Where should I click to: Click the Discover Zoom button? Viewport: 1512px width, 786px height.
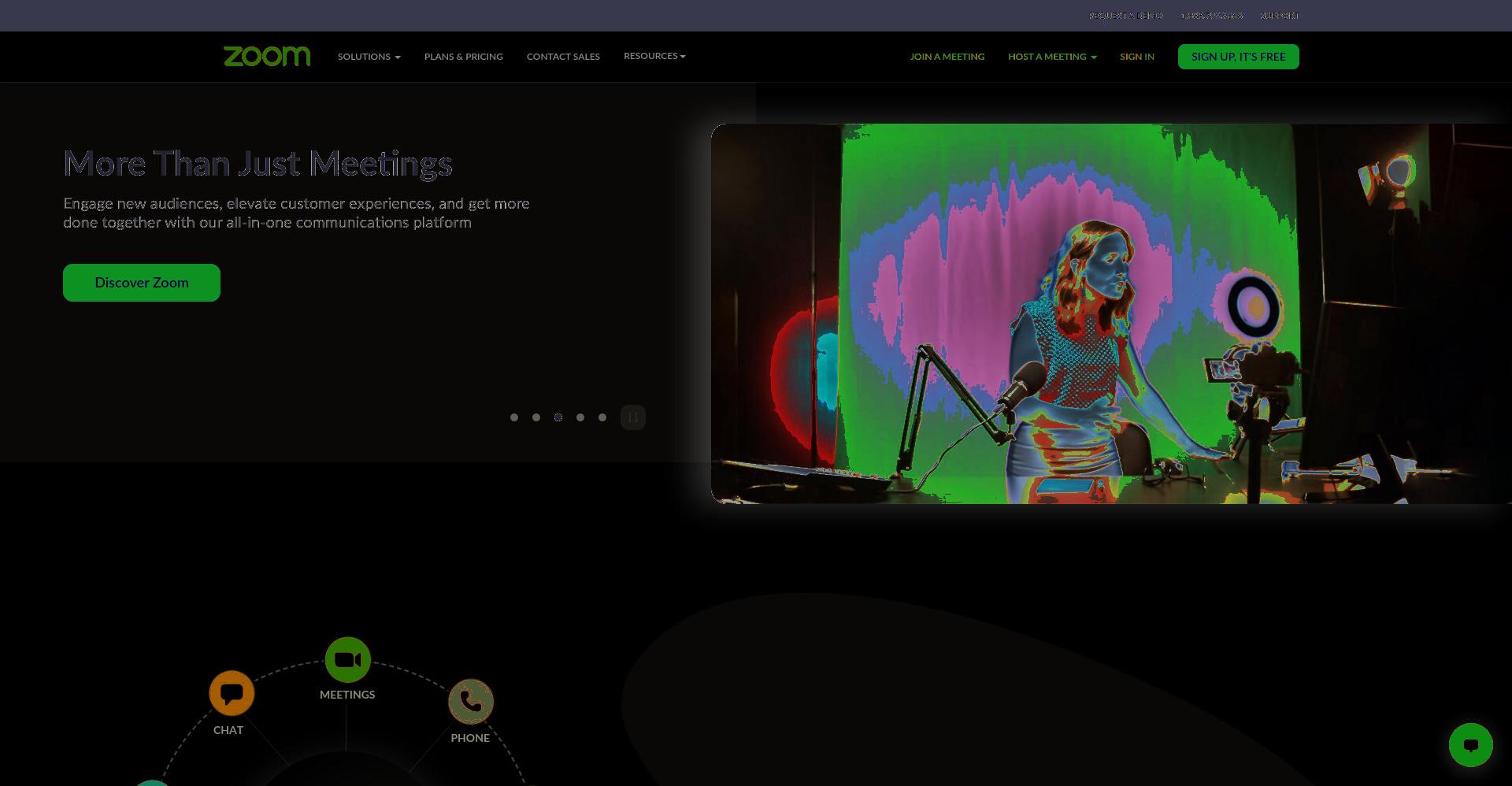tap(142, 283)
